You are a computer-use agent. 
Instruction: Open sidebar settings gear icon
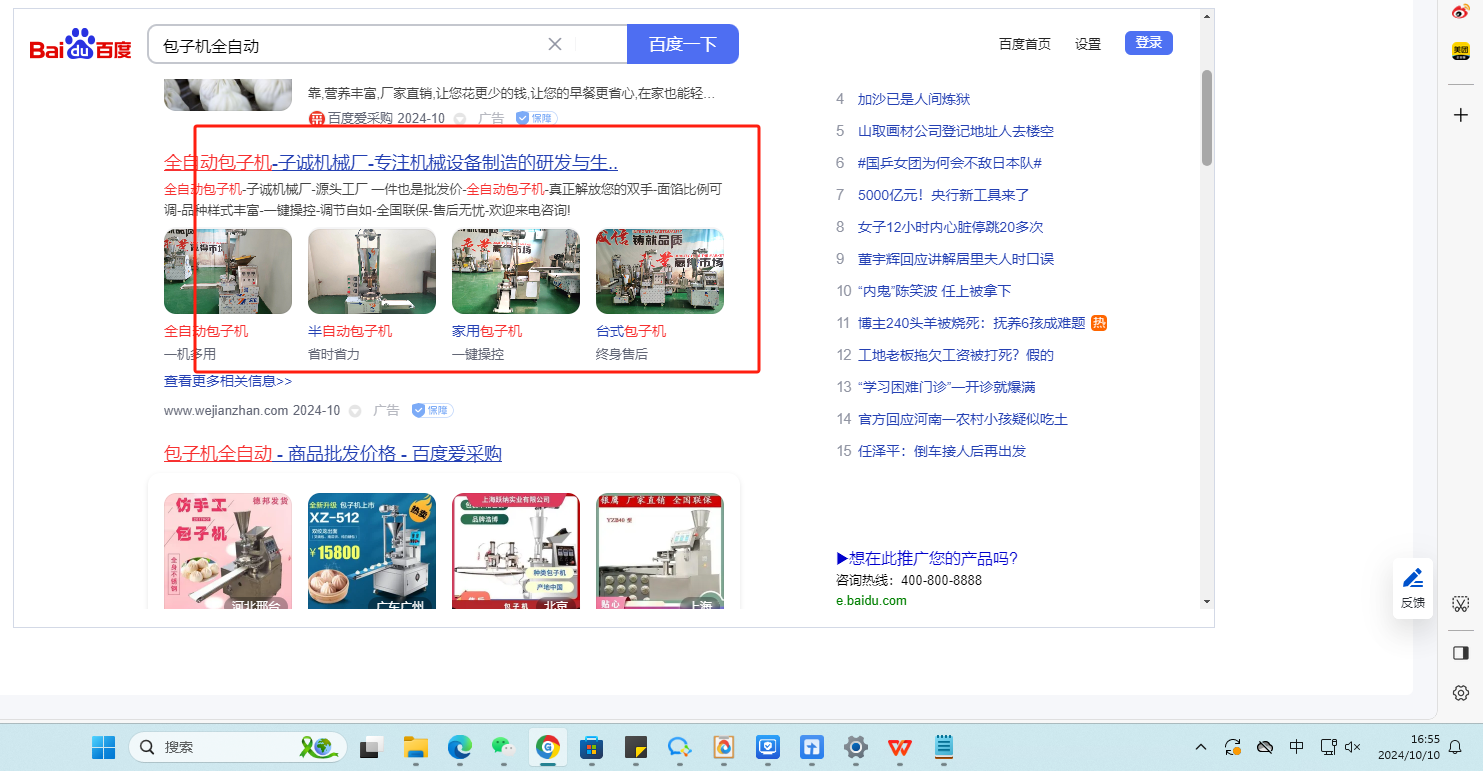coord(1461,693)
